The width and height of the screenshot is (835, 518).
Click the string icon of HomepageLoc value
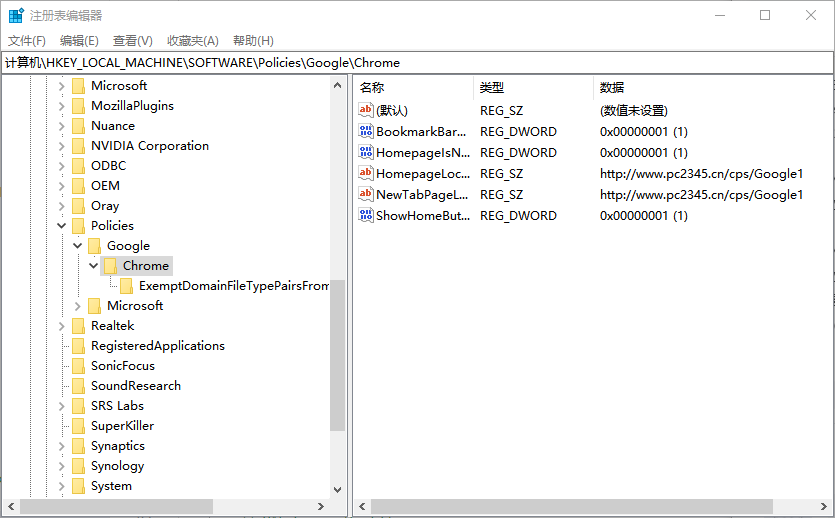pos(366,173)
